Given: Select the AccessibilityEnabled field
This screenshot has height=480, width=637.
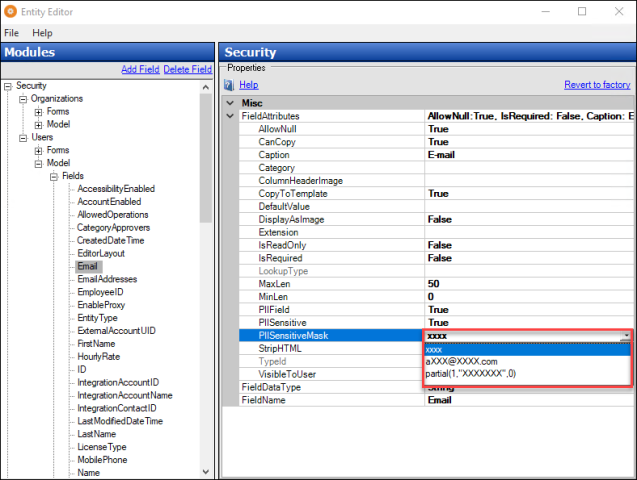Looking at the screenshot, I should (x=116, y=189).
